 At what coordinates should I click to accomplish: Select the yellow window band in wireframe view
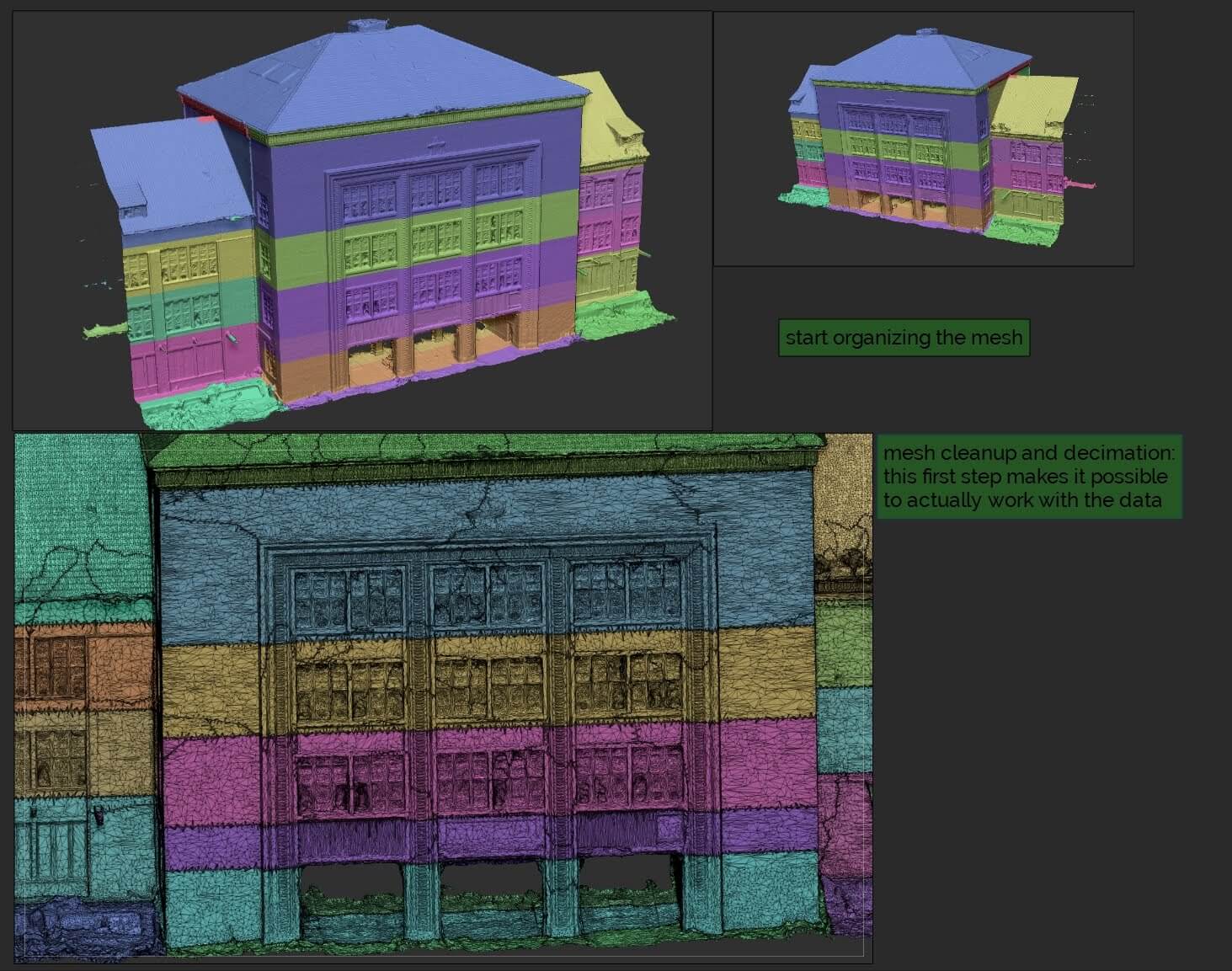click(x=211, y=682)
